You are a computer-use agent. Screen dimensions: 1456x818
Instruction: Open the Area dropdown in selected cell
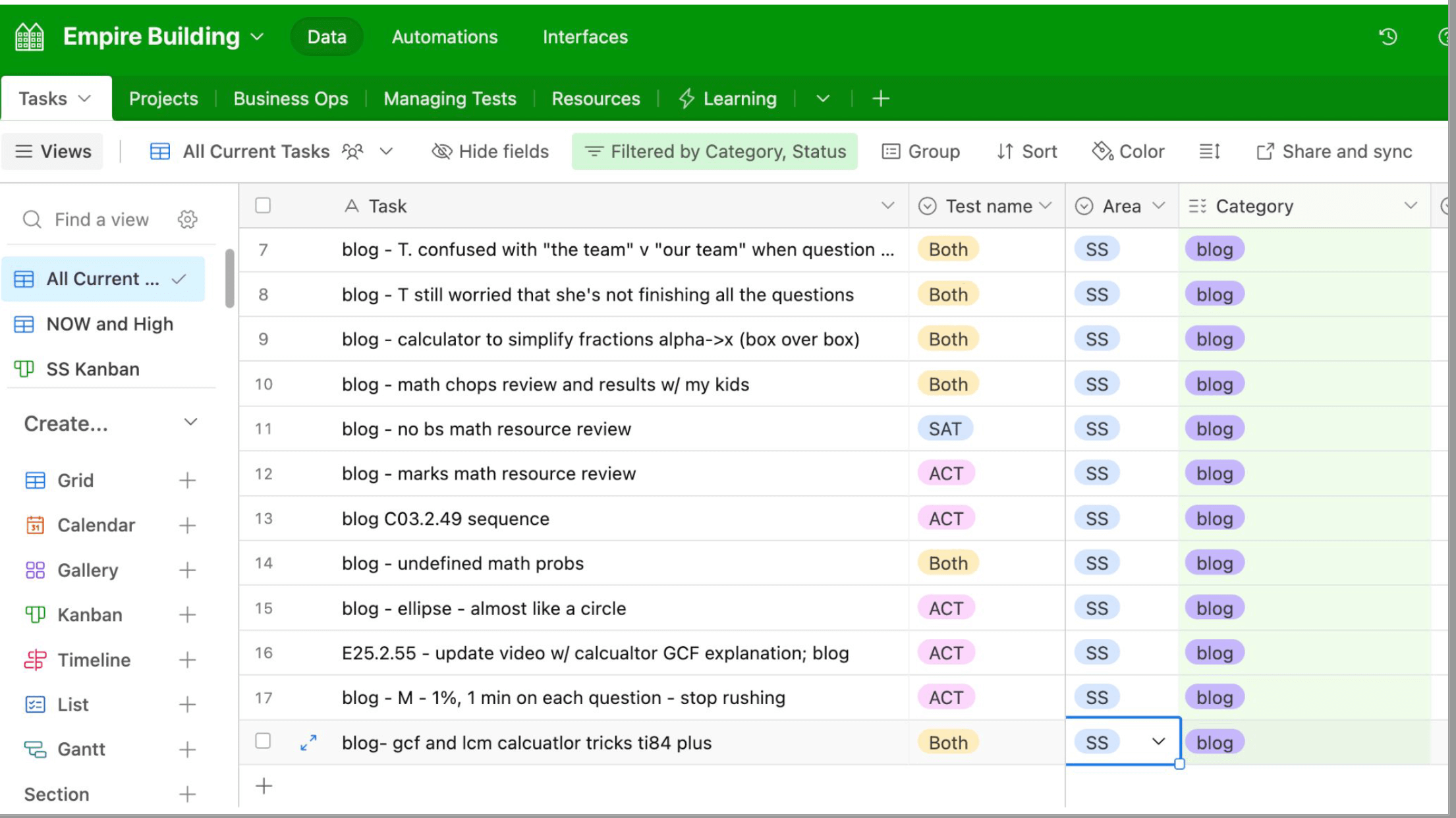[1158, 742]
